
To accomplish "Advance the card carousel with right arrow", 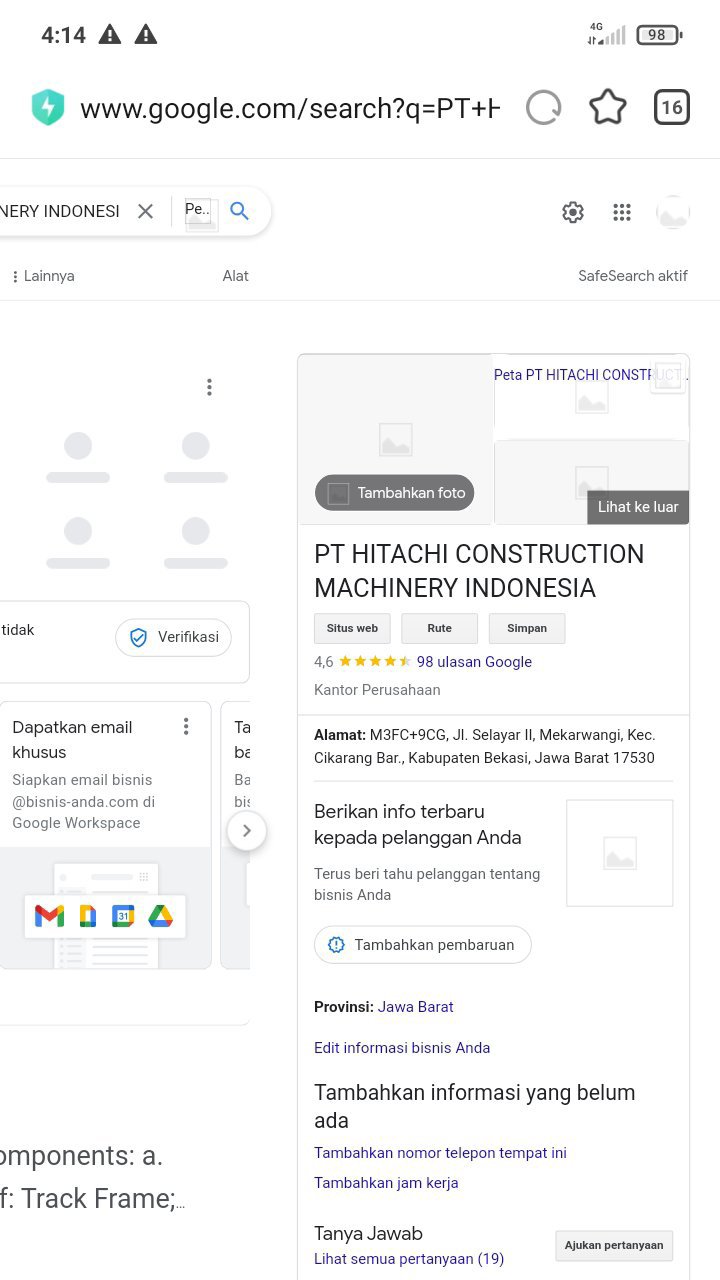I will (247, 830).
